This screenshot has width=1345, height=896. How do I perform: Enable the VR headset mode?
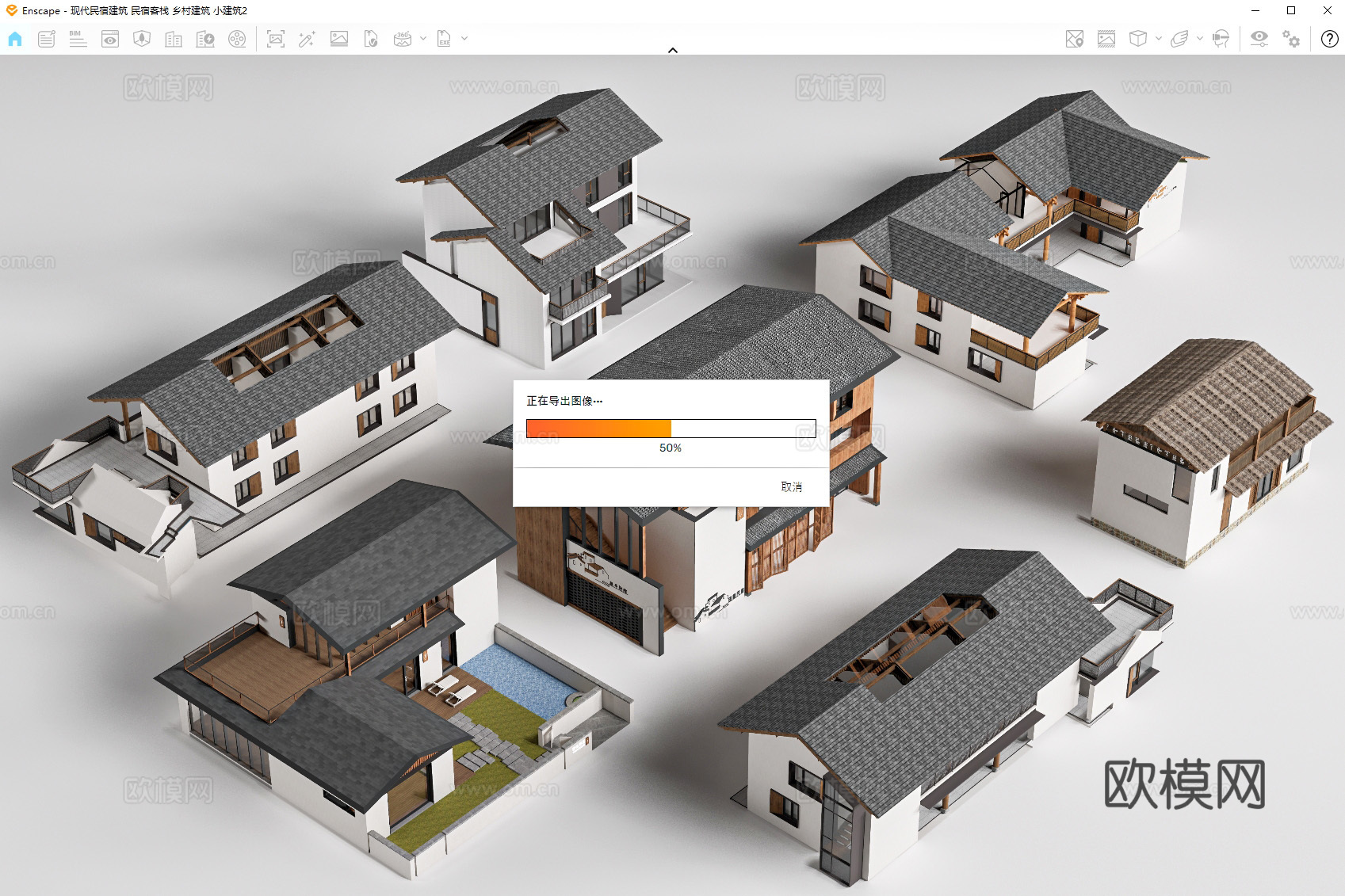1221,39
